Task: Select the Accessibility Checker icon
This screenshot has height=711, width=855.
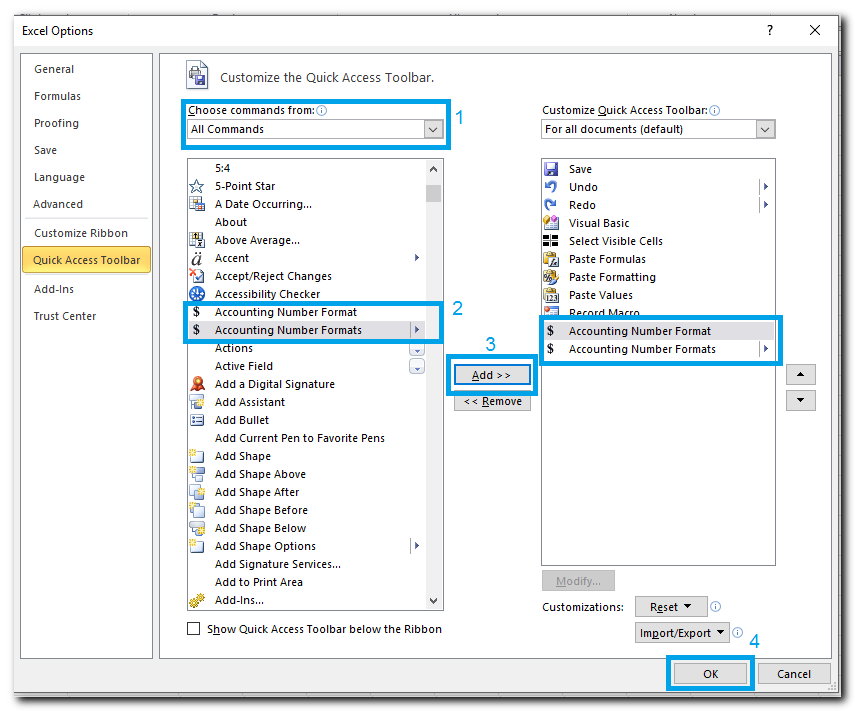Action: point(196,294)
